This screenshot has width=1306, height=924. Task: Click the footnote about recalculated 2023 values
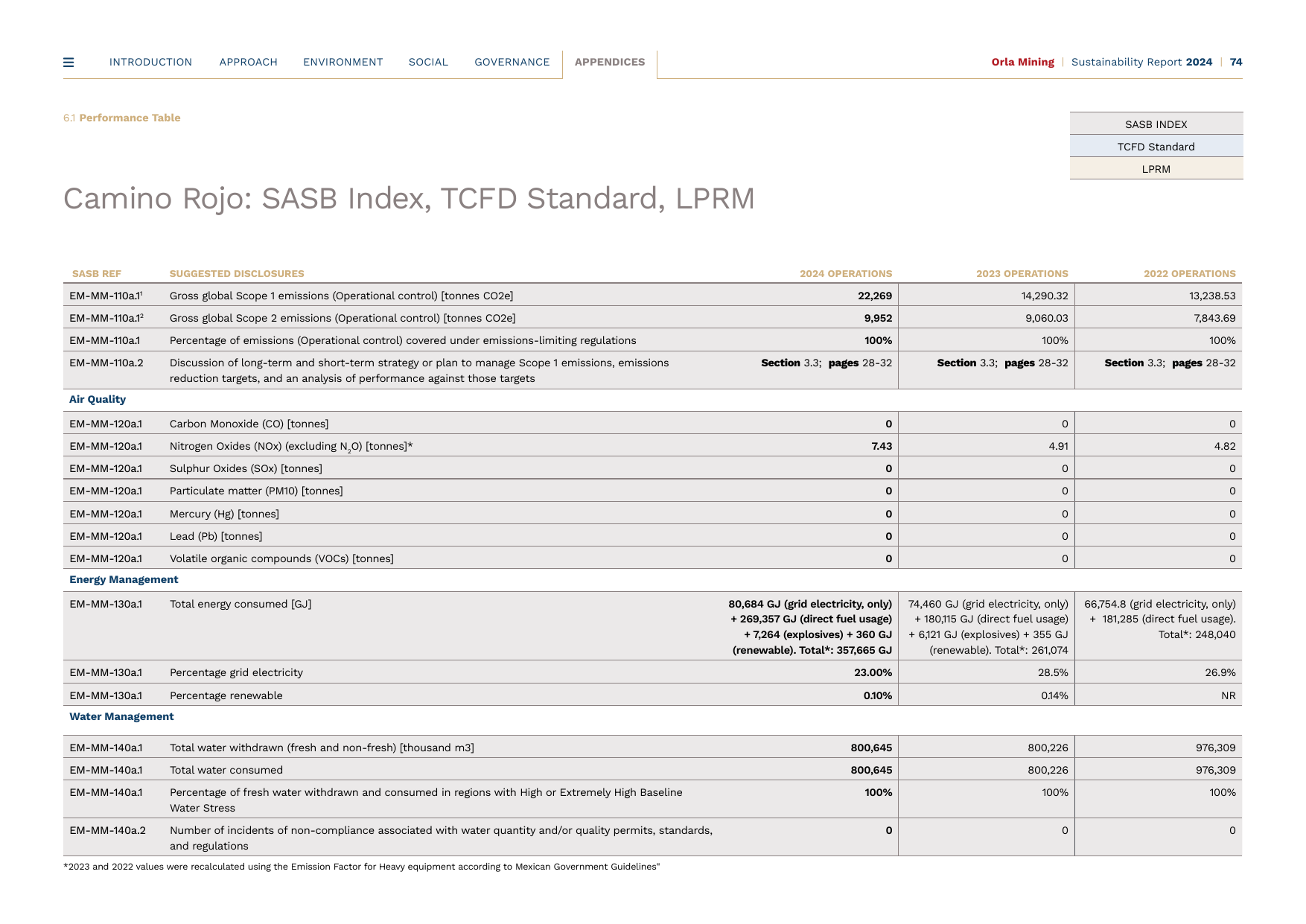tap(362, 867)
